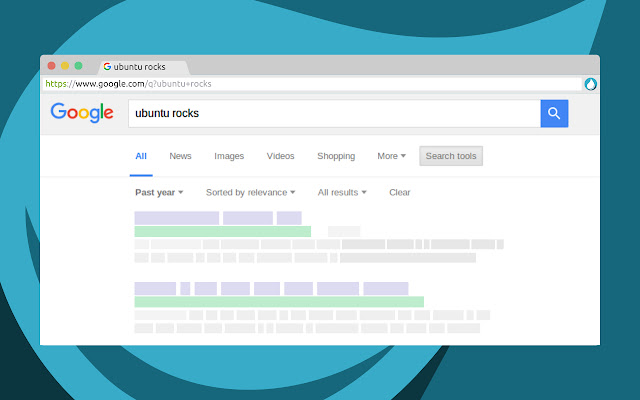Minimize the window with yellow button

pyautogui.click(x=65, y=66)
